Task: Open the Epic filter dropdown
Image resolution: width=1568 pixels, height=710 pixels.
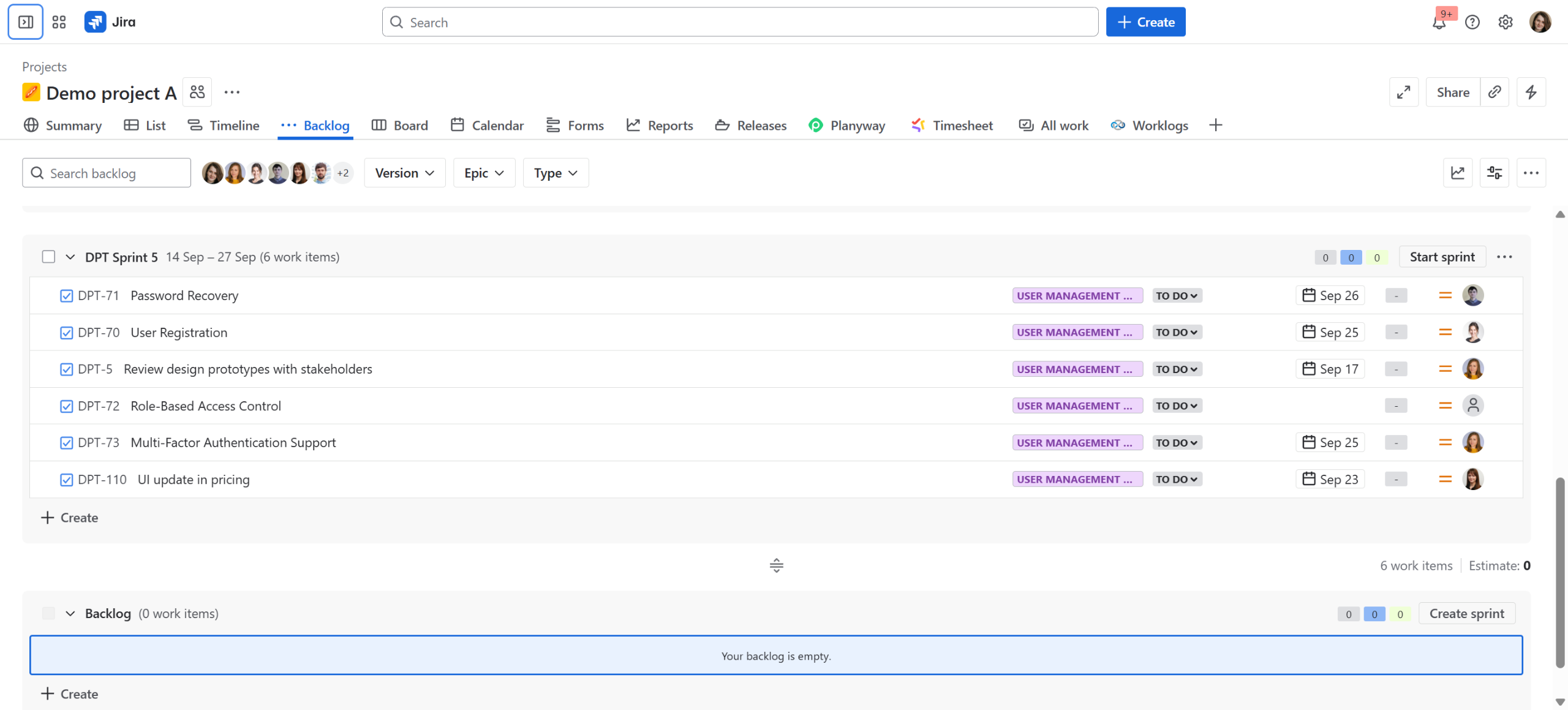Action: pyautogui.click(x=484, y=173)
